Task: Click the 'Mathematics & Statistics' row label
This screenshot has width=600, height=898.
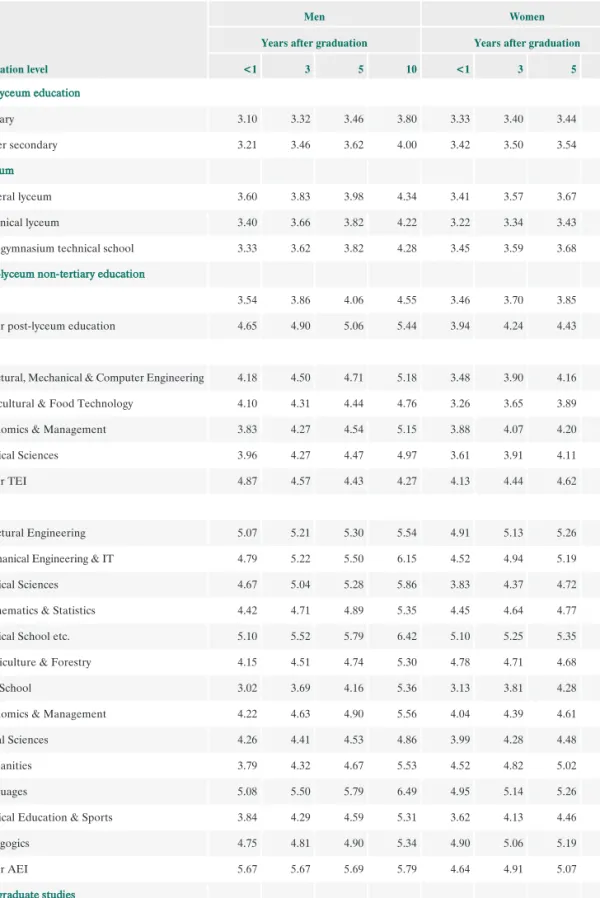Action: point(48,611)
